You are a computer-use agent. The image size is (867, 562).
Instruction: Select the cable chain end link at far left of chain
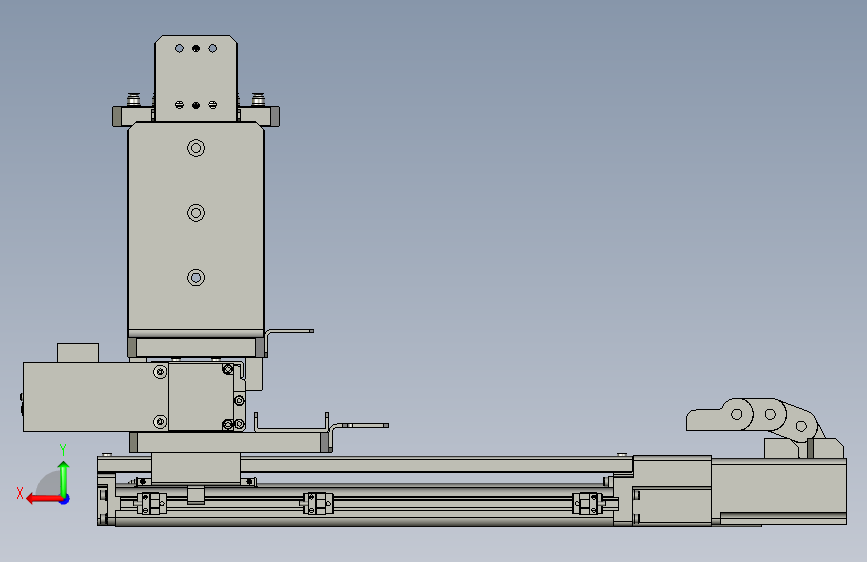click(719, 415)
